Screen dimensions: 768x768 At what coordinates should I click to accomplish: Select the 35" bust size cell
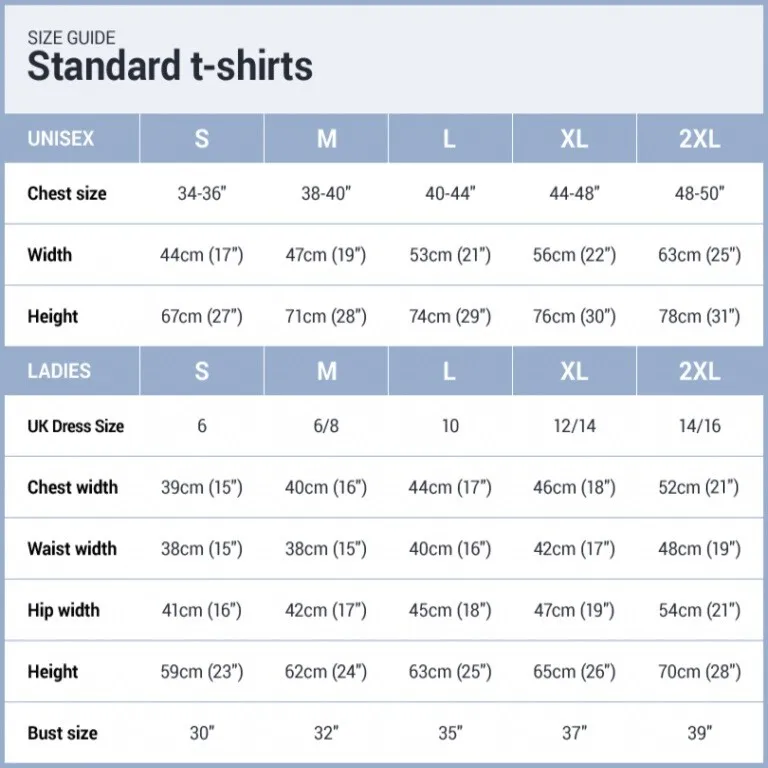[x=450, y=733]
